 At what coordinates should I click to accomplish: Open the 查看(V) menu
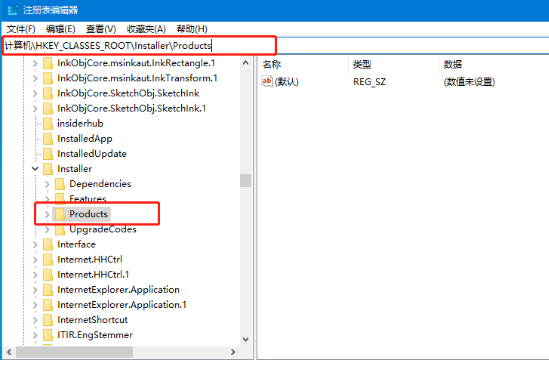click(x=101, y=29)
